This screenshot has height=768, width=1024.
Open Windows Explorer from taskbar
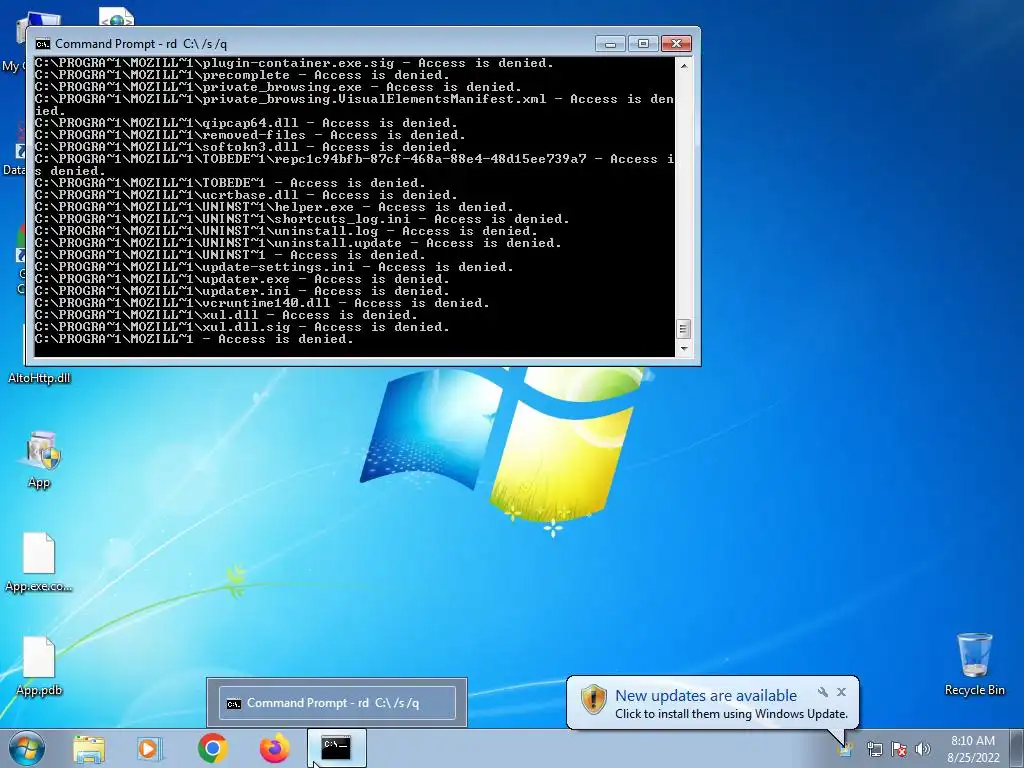(x=89, y=749)
